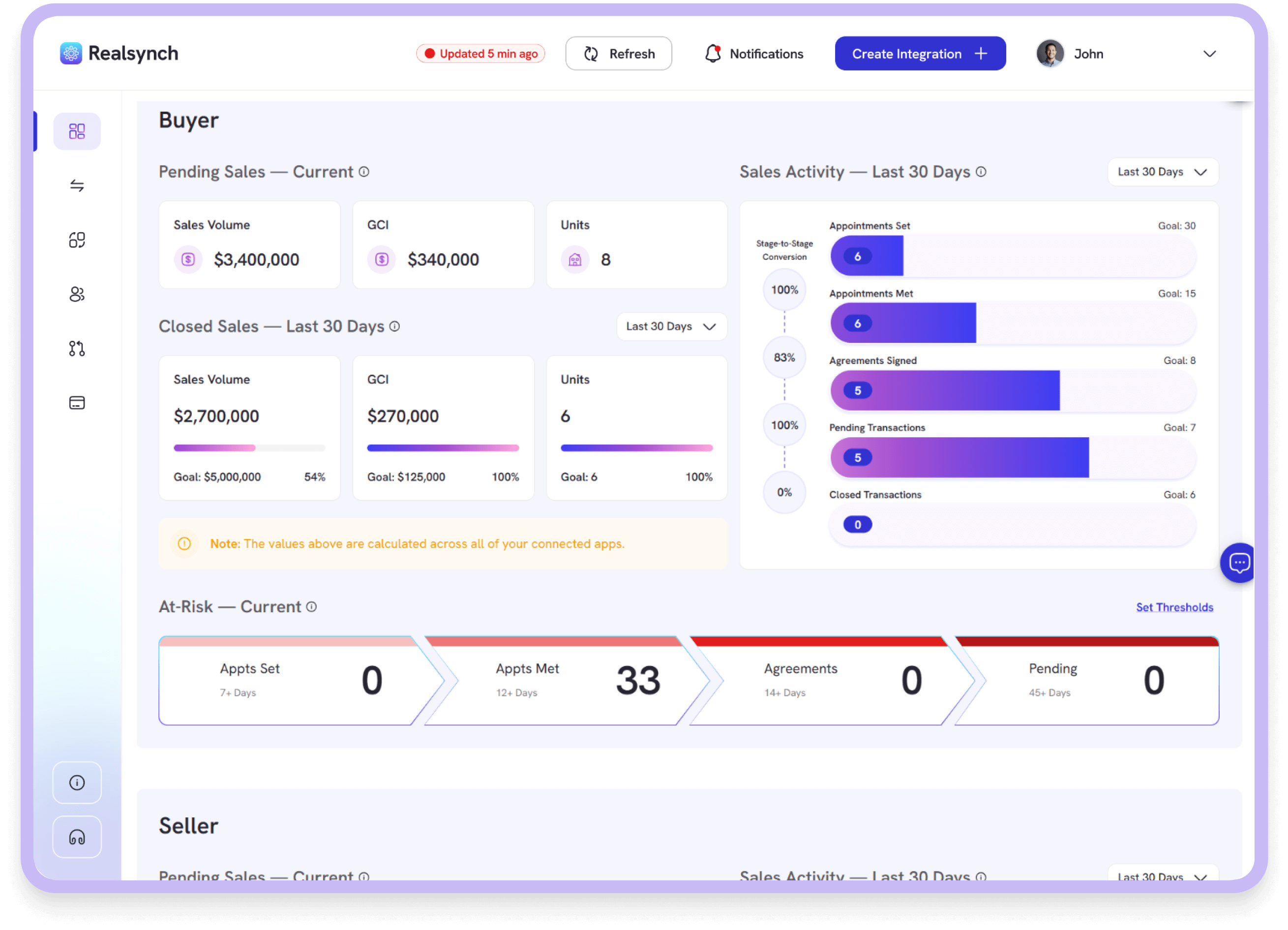This screenshot has height=930, width=1288.
Task: Open the Set Thresholds link
Action: [x=1174, y=607]
